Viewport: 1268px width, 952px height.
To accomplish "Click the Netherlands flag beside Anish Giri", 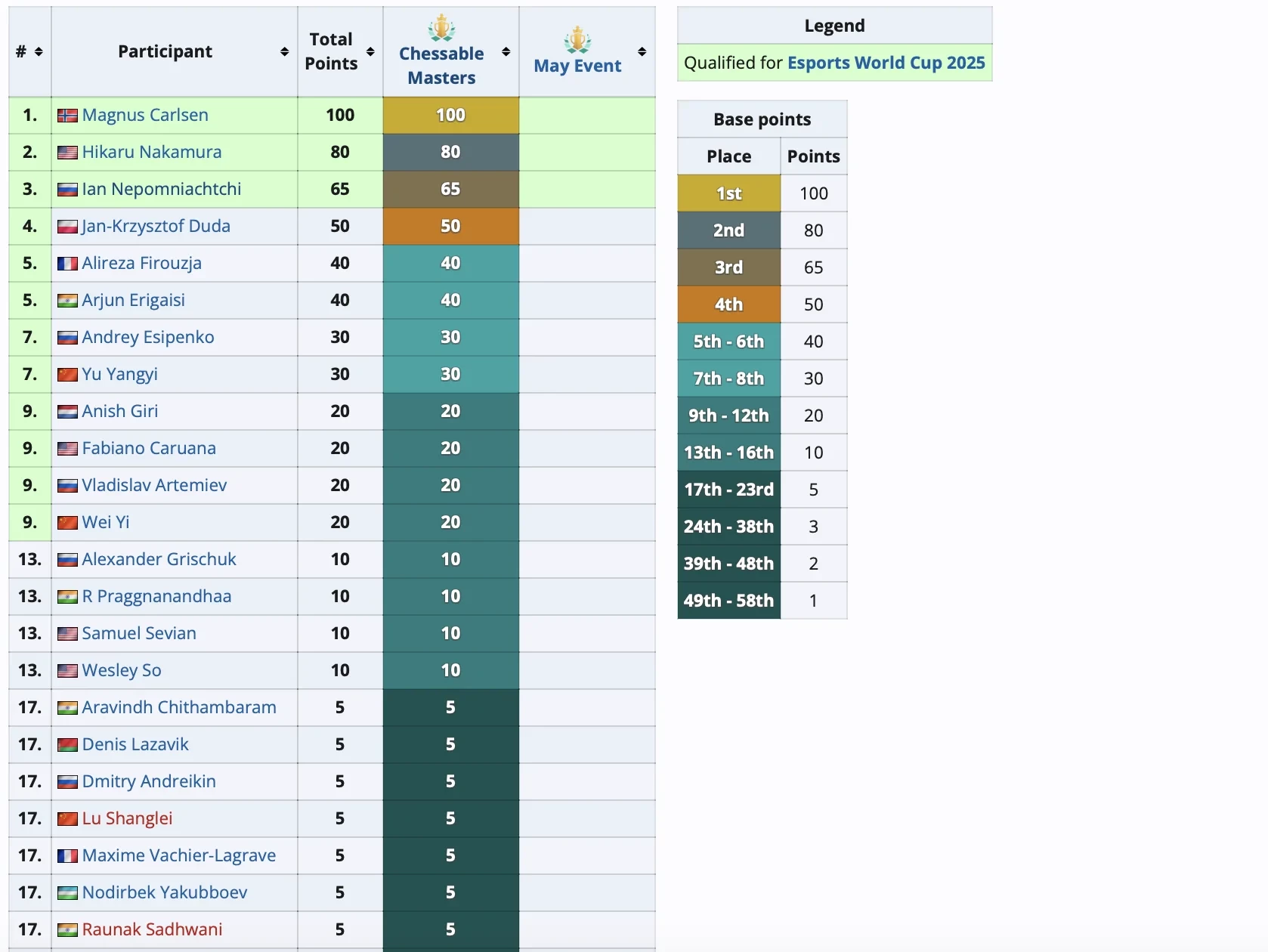I will click(x=67, y=412).
